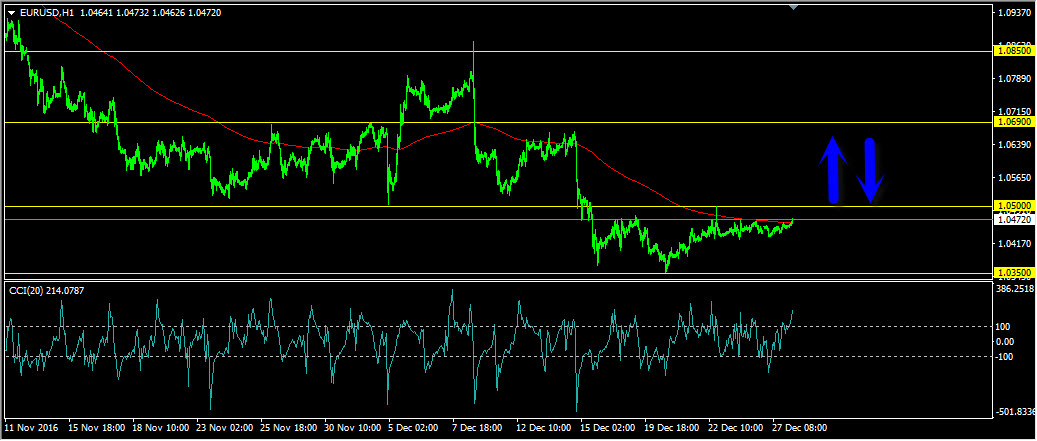The image size is (1037, 441).
Task: Click the CCI(20) 214.0787 indicator label
Action: click(x=46, y=290)
